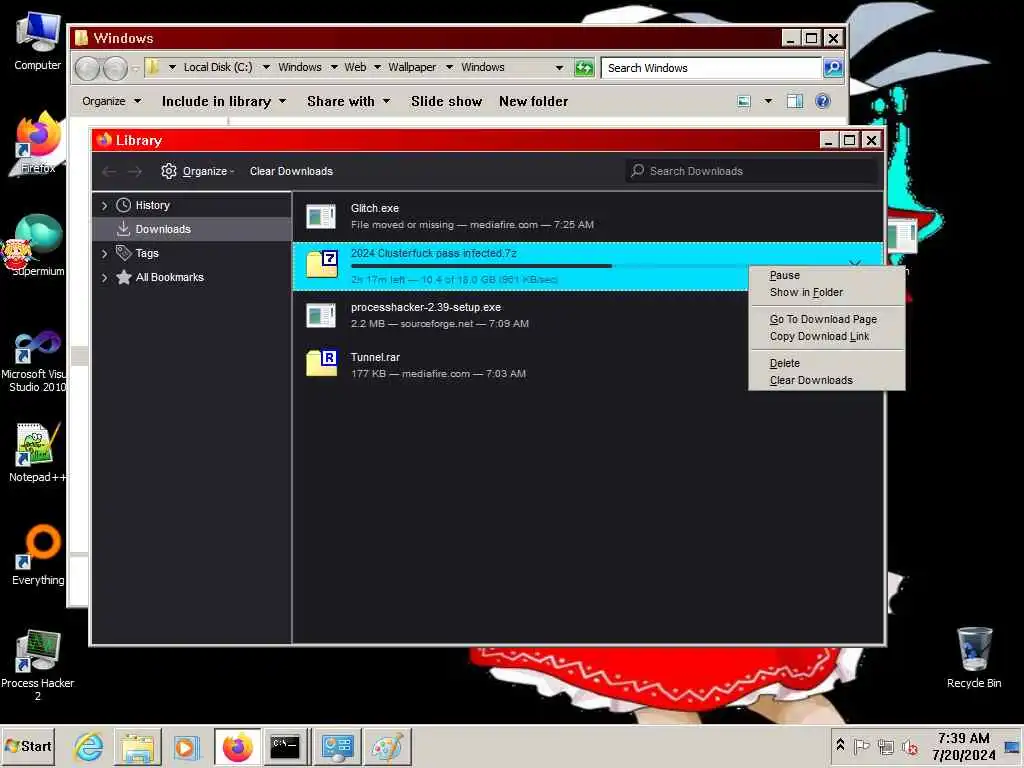
Task: Select processhacker-2.39-setup.exe download entry
Action: (x=588, y=315)
